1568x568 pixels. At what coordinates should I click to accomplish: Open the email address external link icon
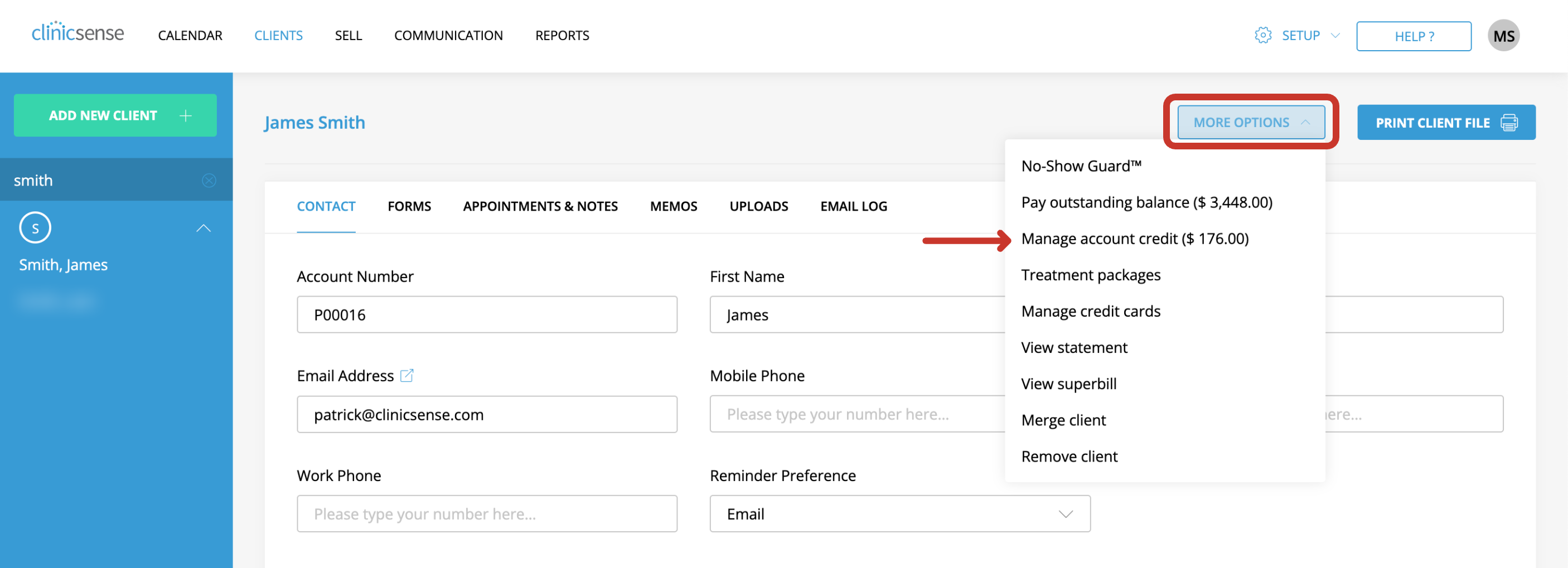coord(406,376)
